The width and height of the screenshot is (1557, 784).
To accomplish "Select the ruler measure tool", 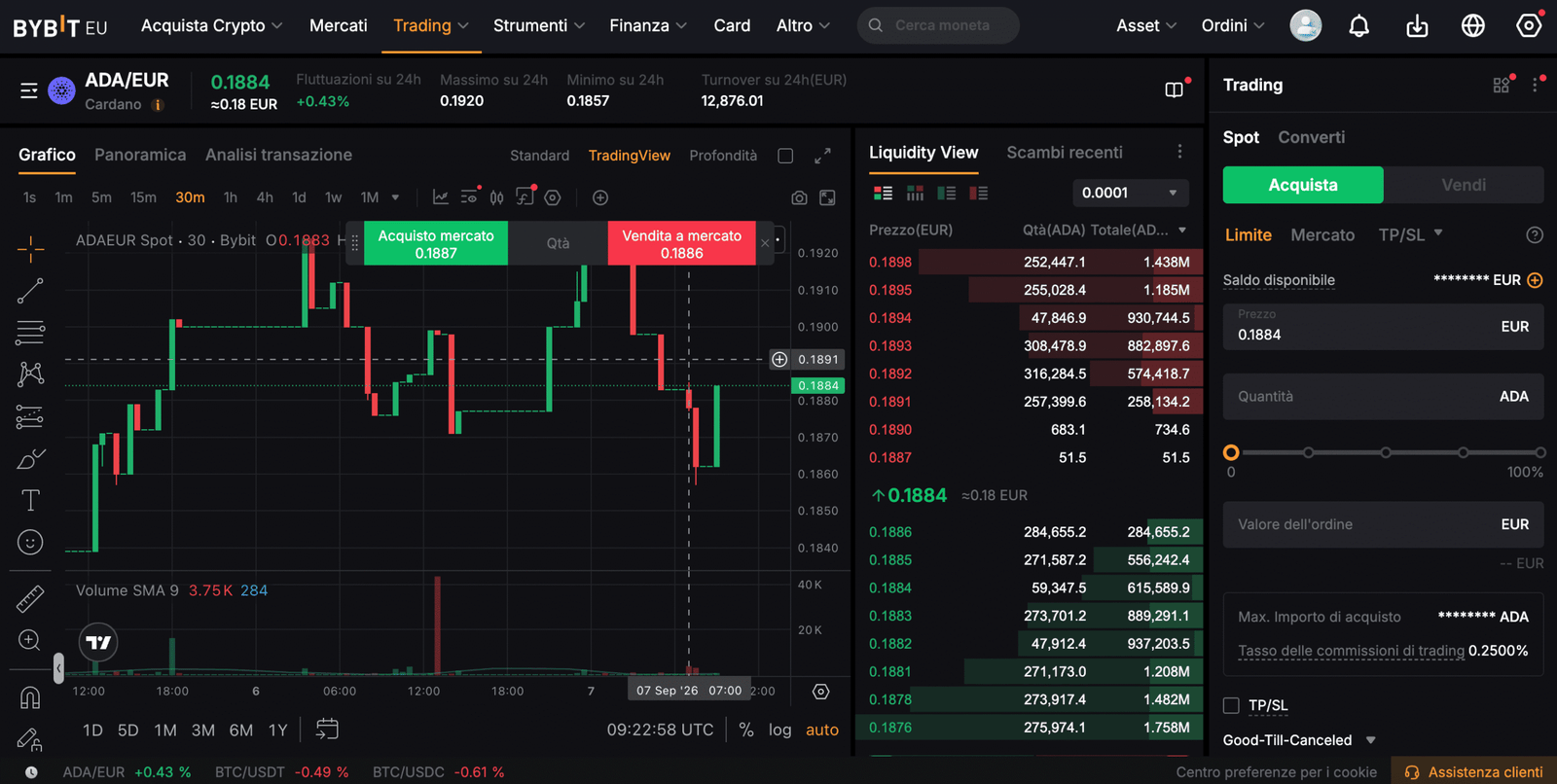I will (30, 598).
